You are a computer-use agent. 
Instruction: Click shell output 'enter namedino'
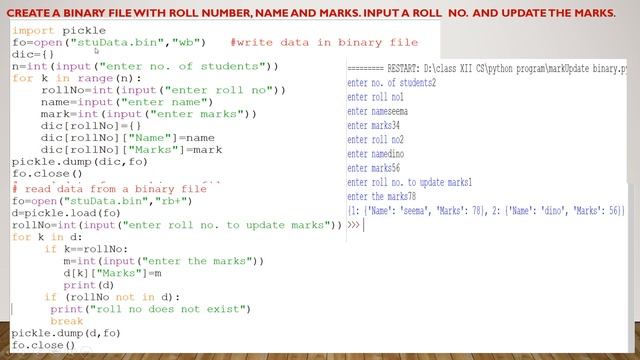376,154
